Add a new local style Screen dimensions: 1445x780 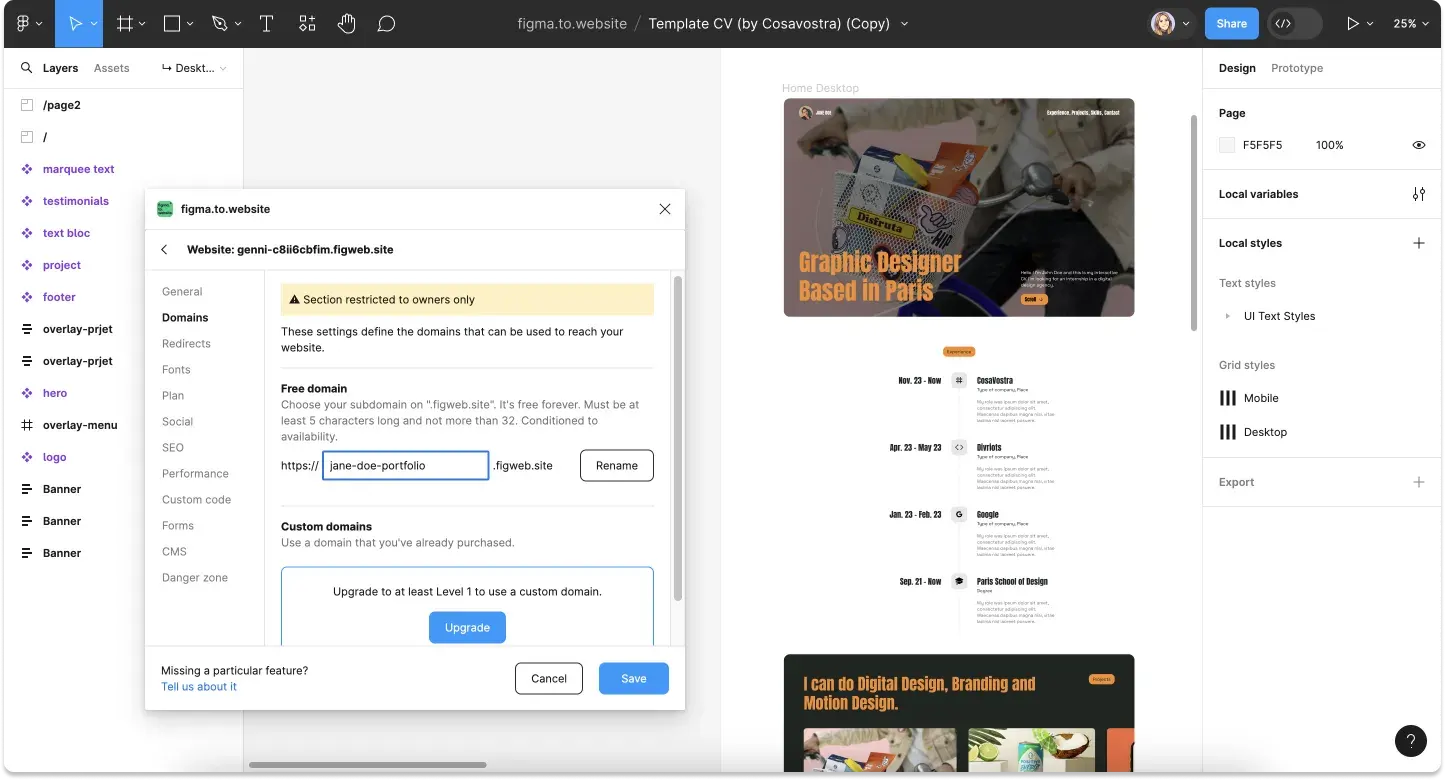click(x=1418, y=243)
